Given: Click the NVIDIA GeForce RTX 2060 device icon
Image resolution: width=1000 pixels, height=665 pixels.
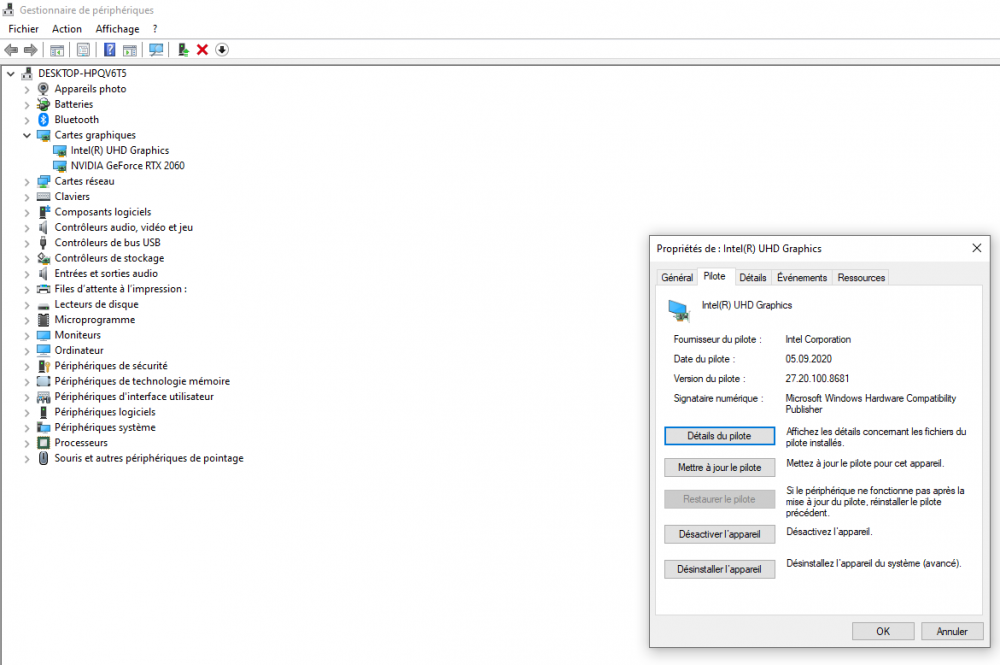Looking at the screenshot, I should point(60,166).
